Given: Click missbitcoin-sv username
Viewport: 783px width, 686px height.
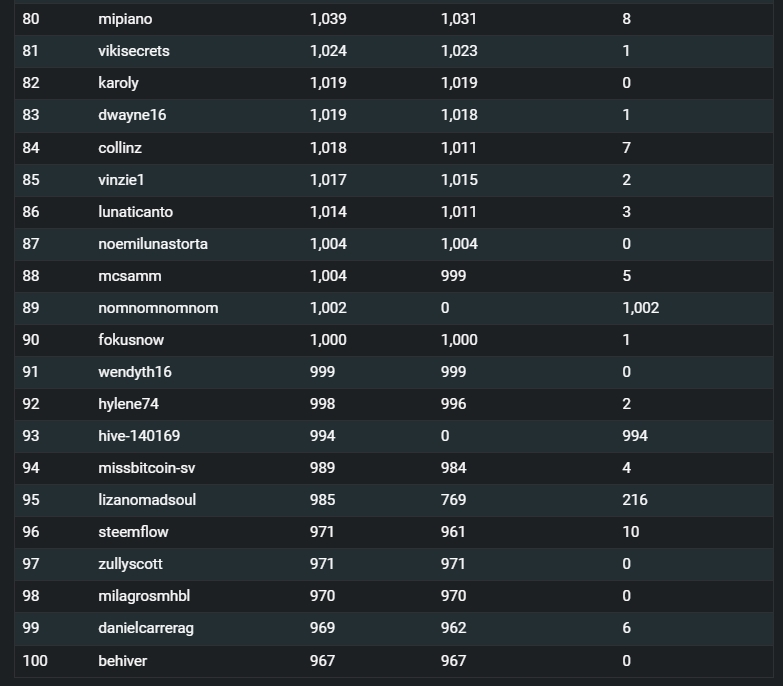Looking at the screenshot, I should (147, 468).
